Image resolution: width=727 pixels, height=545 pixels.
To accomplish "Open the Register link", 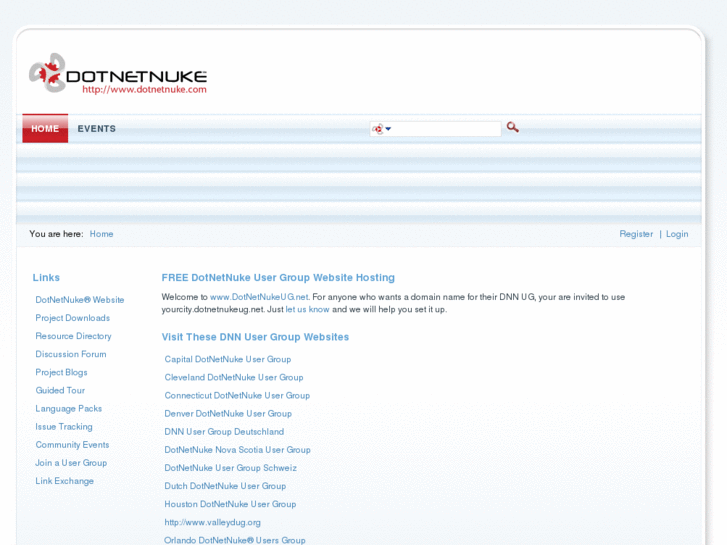I will 636,234.
